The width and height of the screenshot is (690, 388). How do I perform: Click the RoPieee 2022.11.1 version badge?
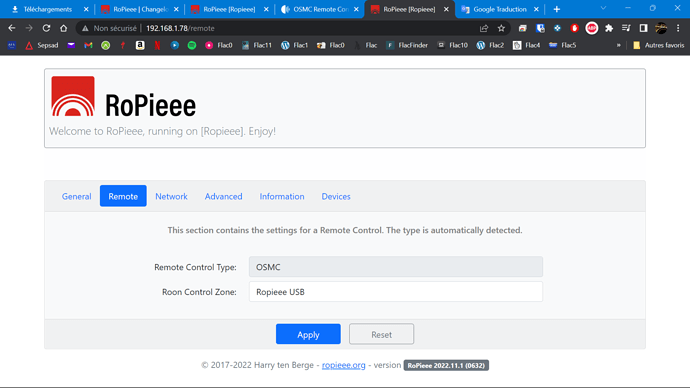tap(446, 366)
